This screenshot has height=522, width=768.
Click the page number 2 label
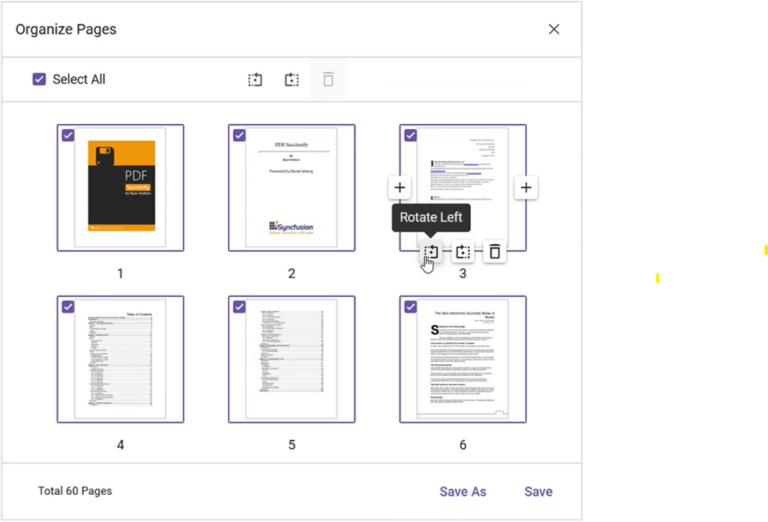tap(292, 274)
